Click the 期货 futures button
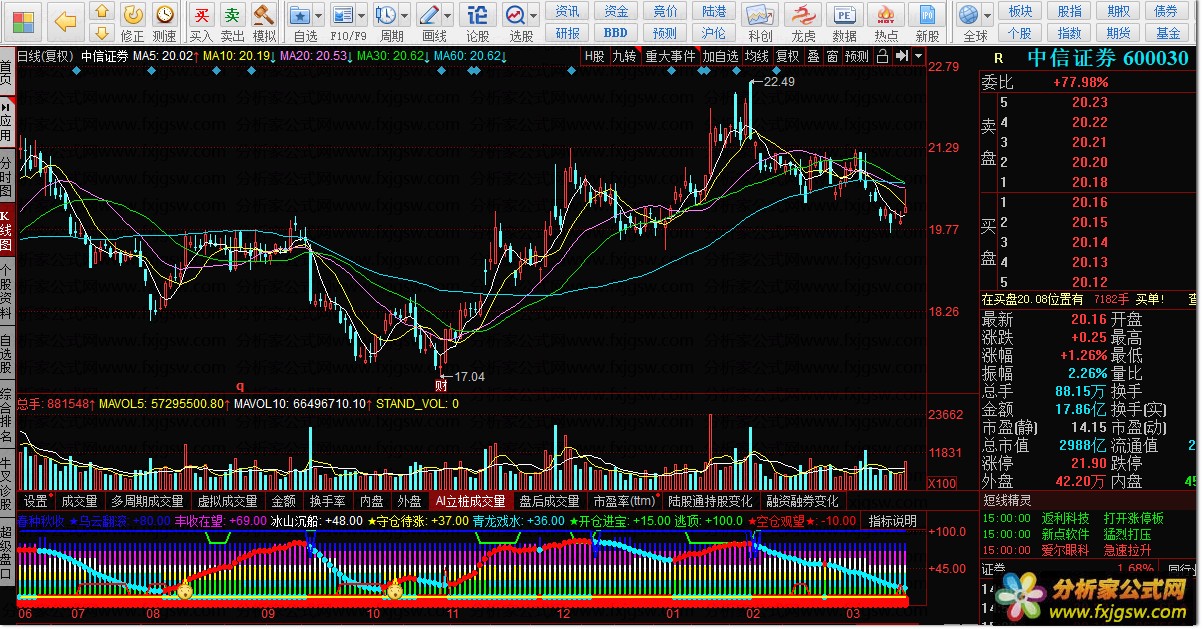 1118,33
